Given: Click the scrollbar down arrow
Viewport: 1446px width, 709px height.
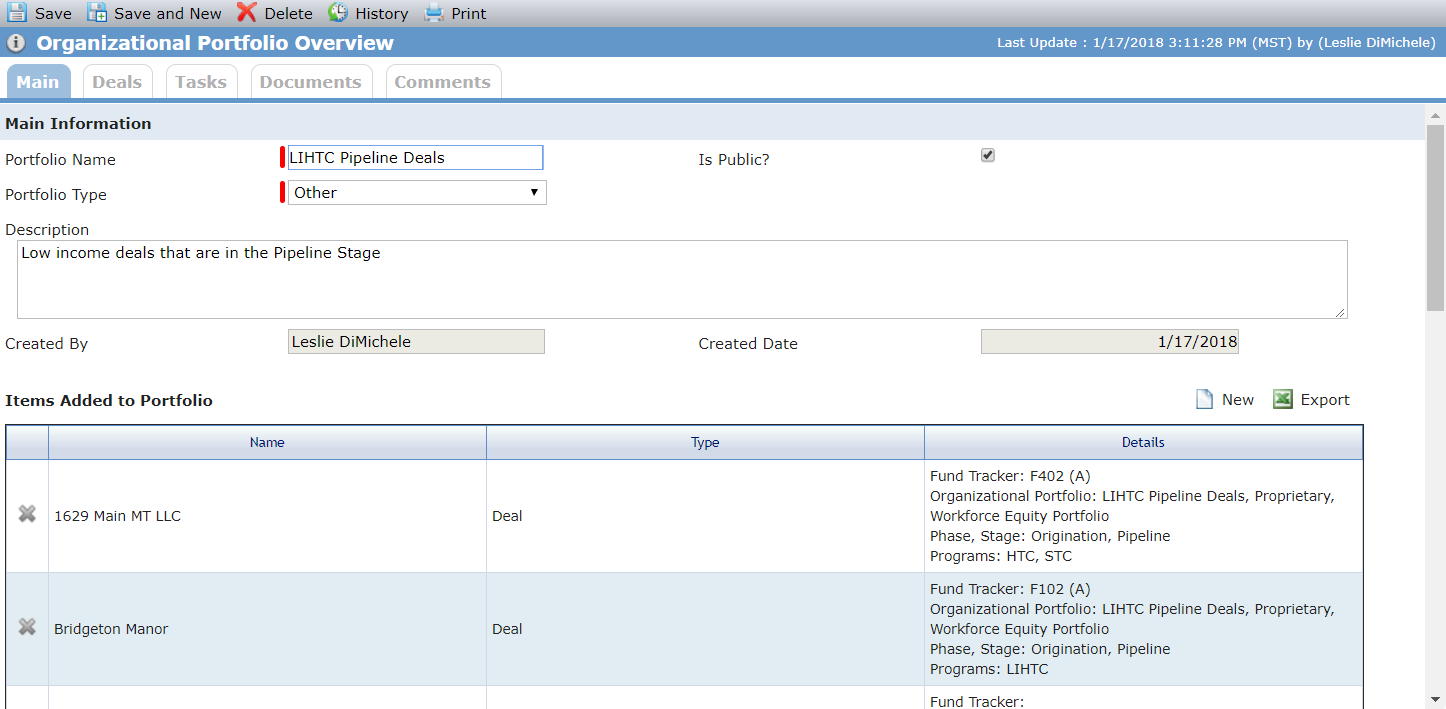Looking at the screenshot, I should (x=1436, y=699).
